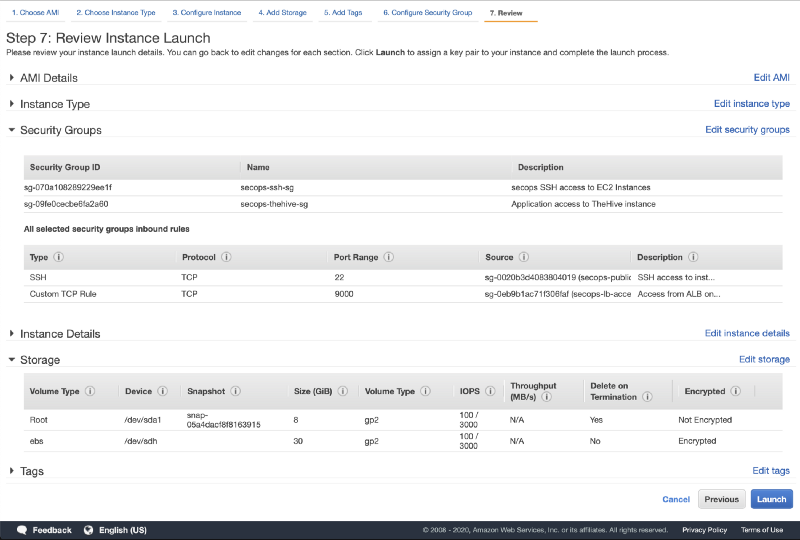The height and width of the screenshot is (540, 800).
Task: Click the info icon next to Protocol
Action: click(x=226, y=257)
